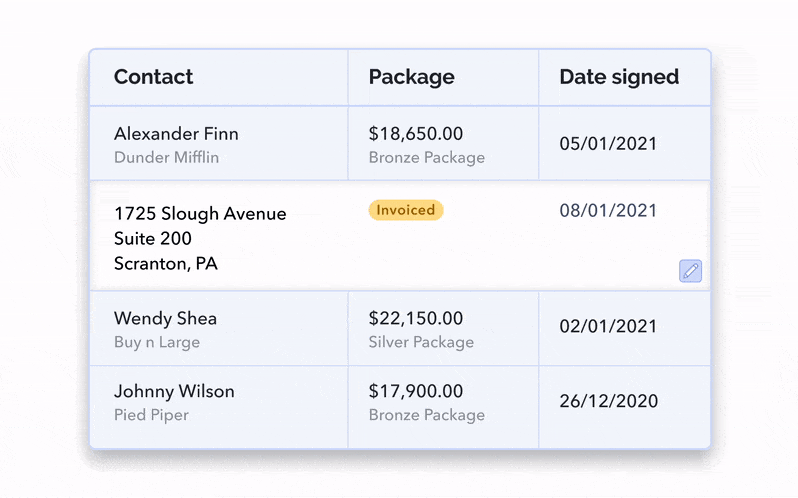Click the Dunder Mifflin company name

[166, 157]
